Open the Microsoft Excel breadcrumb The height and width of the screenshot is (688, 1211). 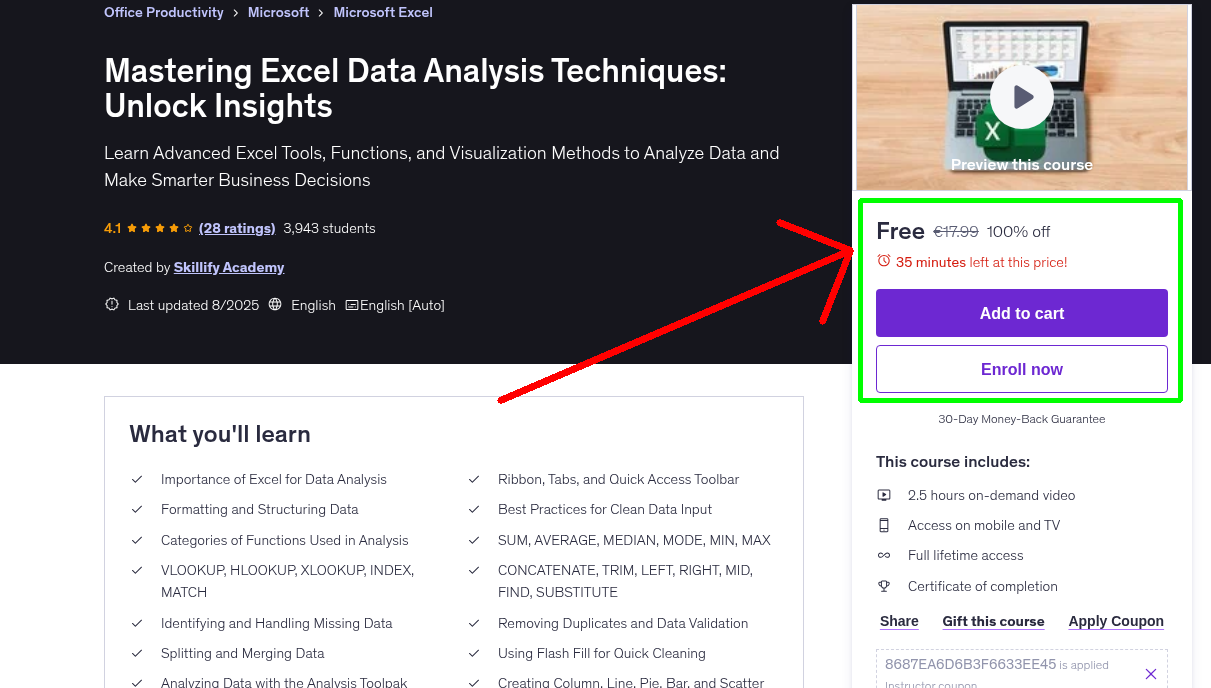(x=383, y=12)
